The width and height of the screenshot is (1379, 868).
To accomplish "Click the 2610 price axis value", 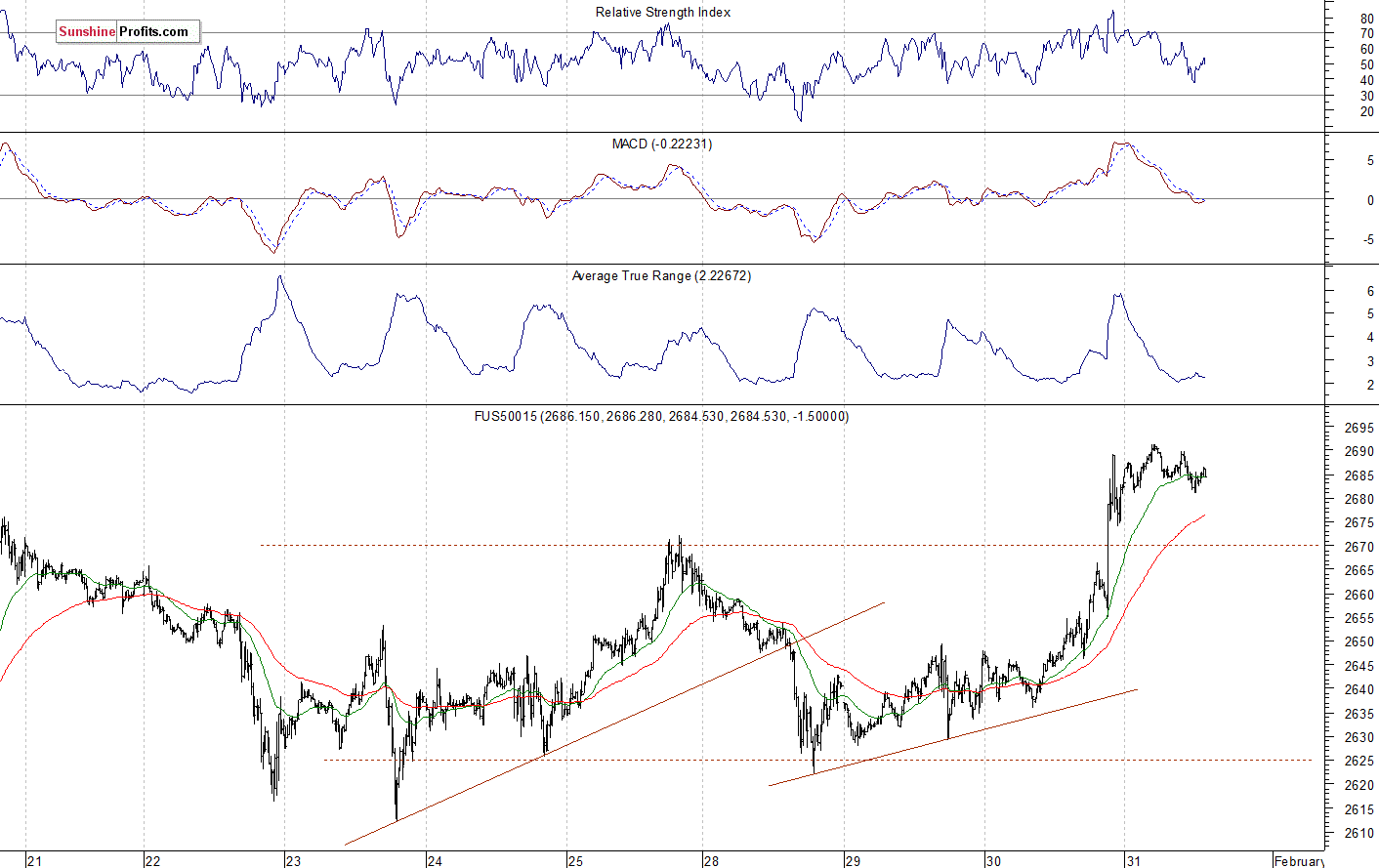I will 1358,833.
